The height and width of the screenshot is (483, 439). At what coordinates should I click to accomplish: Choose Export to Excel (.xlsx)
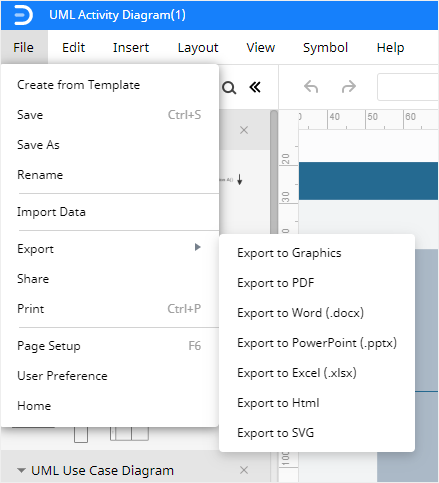[317, 373]
